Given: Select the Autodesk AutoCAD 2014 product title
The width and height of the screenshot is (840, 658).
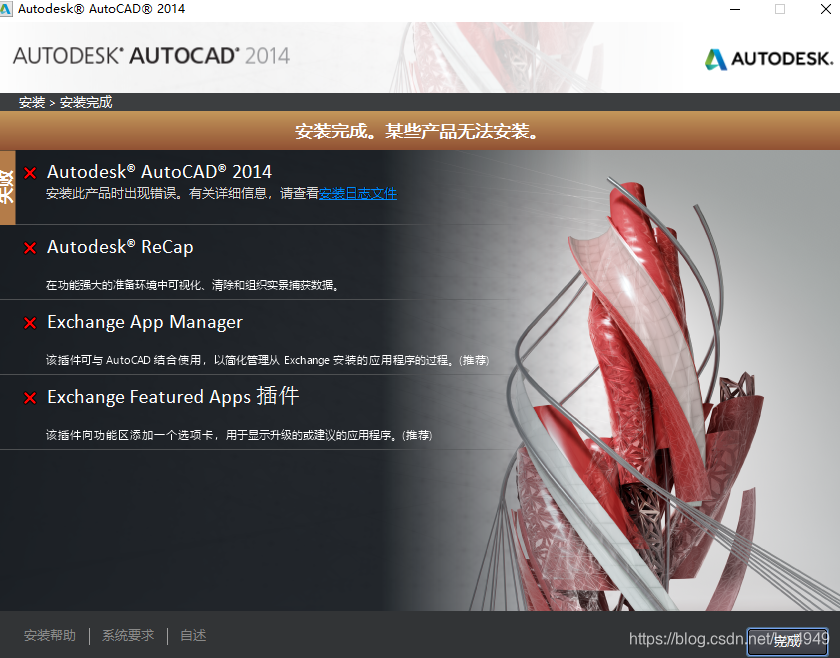Looking at the screenshot, I should [x=160, y=172].
